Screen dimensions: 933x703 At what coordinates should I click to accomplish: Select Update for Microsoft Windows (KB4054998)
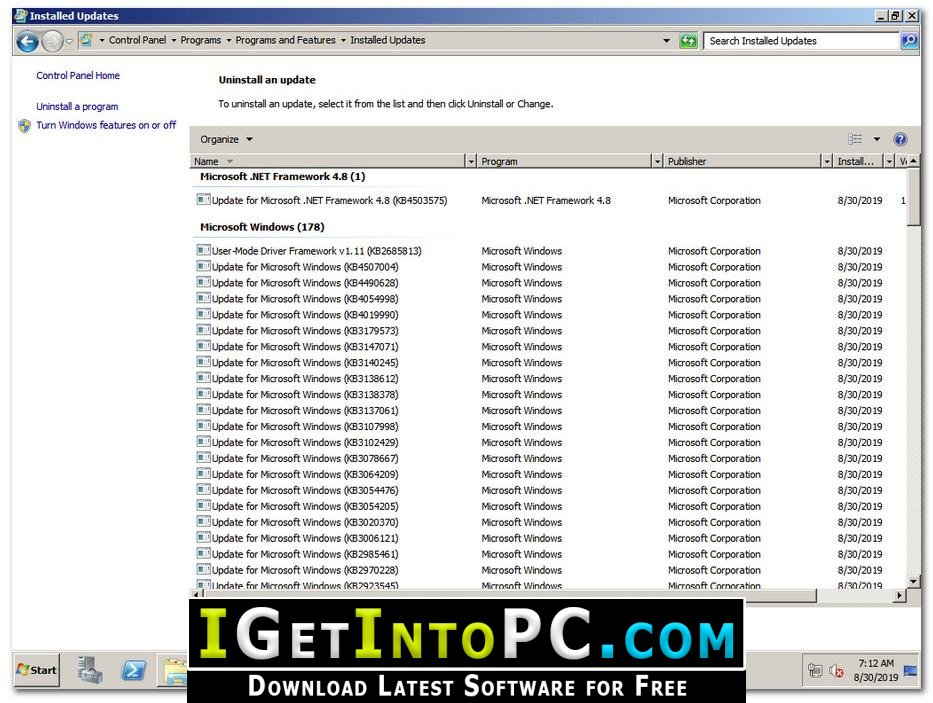(x=305, y=299)
